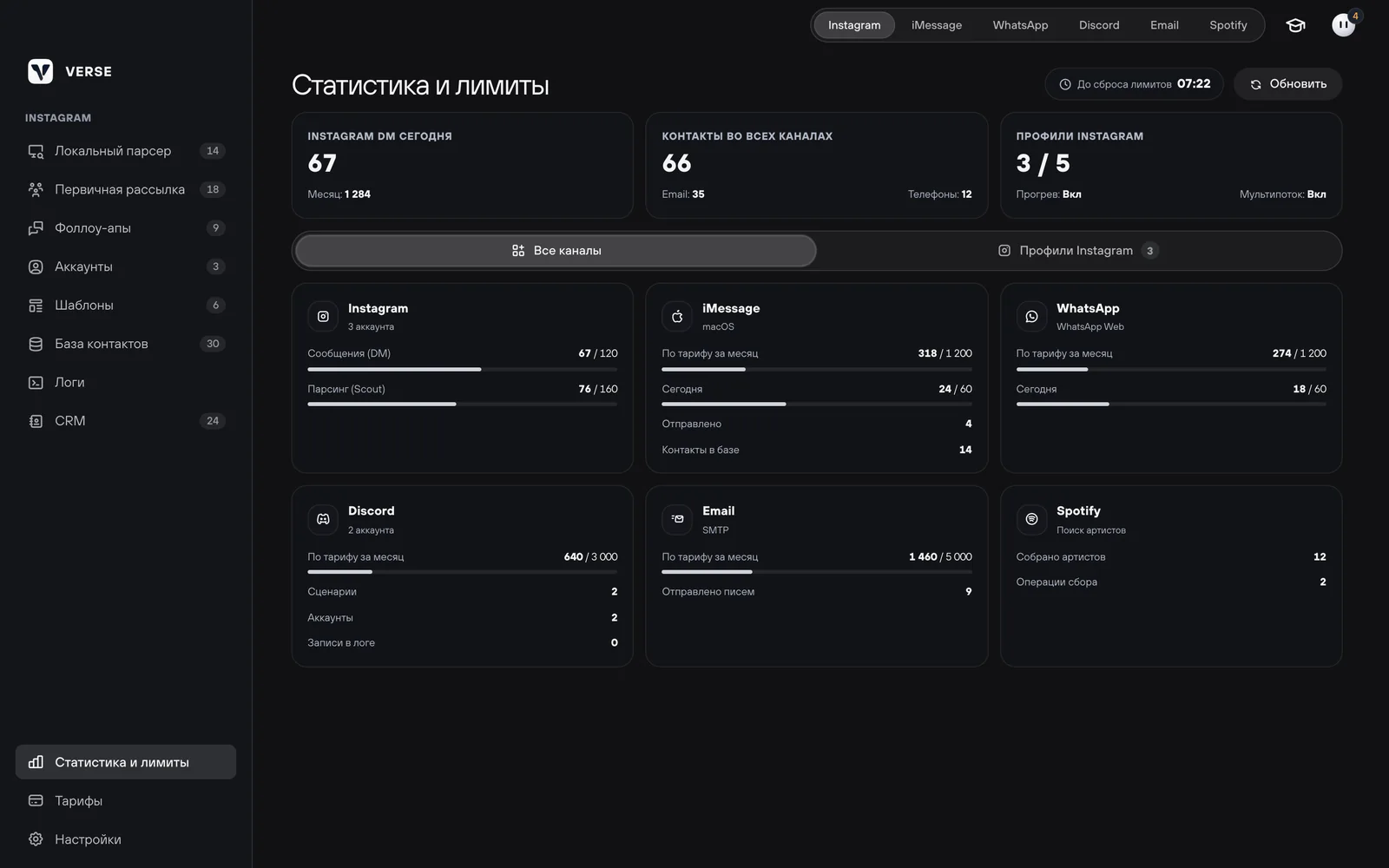Image resolution: width=1389 pixels, height=868 pixels.
Task: Click the Instagram card icon
Action: click(x=323, y=317)
